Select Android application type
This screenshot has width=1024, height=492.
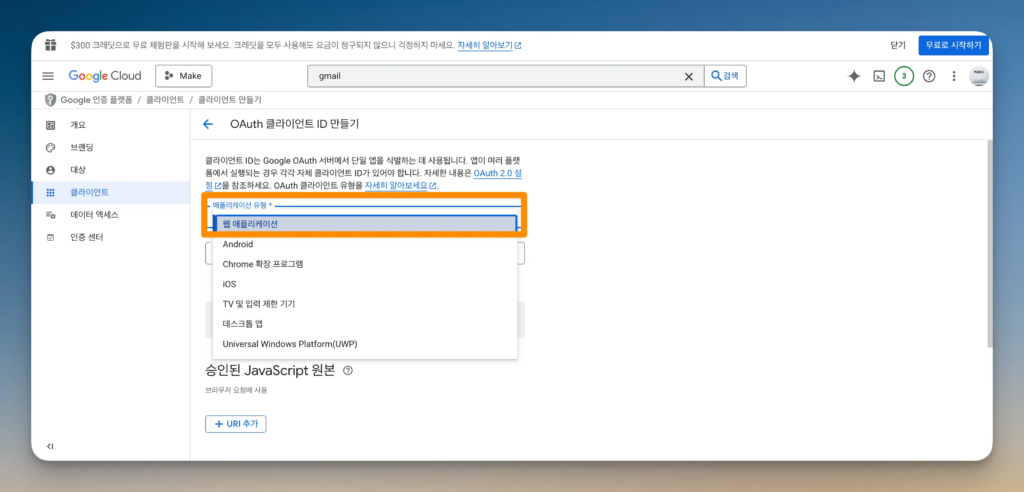point(365,244)
